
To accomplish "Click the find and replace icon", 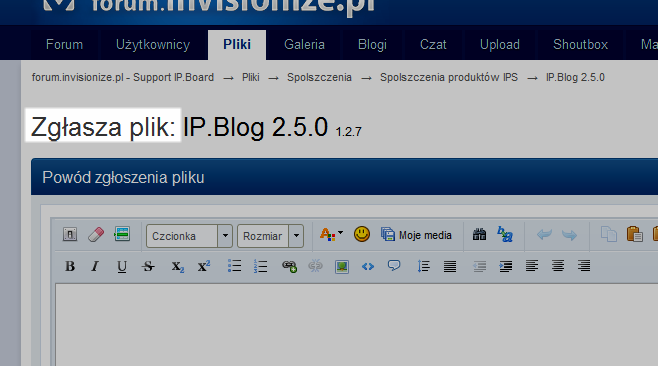I will coord(504,234).
